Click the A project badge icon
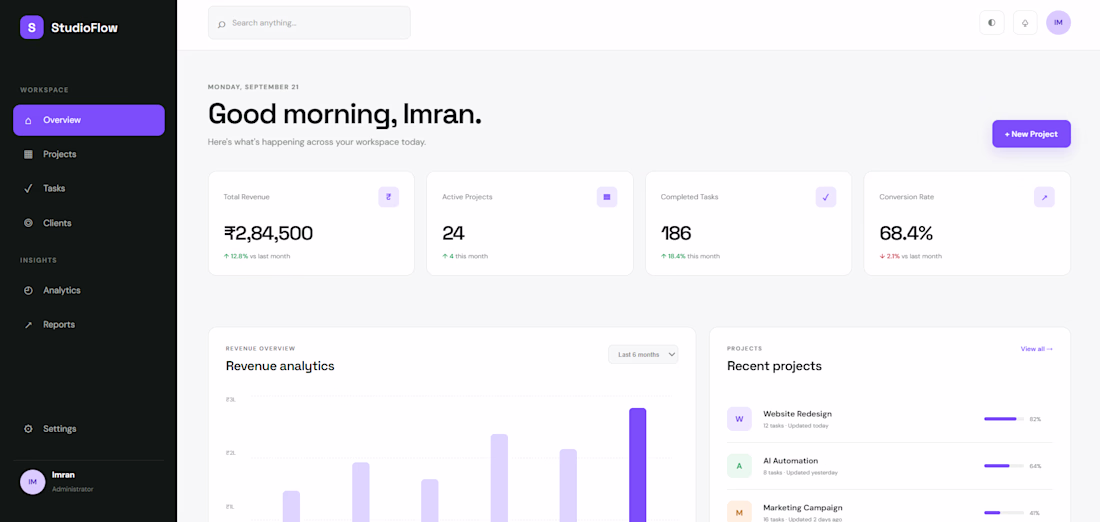Viewport: 1100px width, 522px height. [739, 466]
